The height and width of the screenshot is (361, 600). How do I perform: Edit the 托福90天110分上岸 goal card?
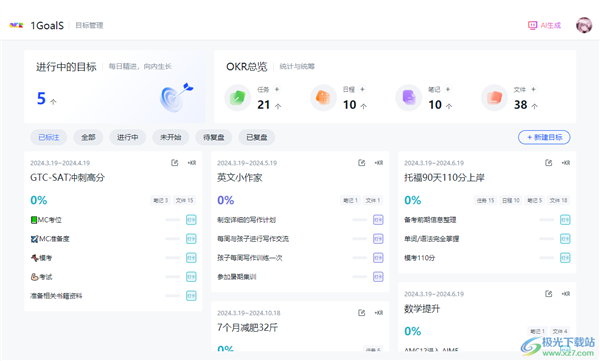coord(549,163)
